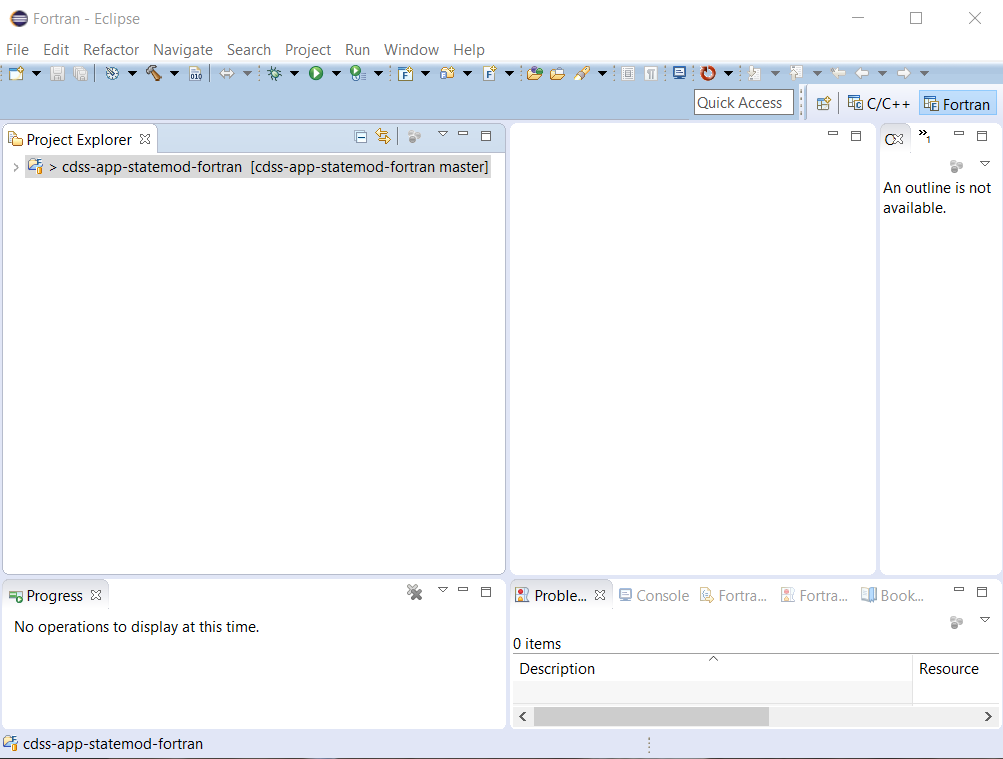Click the blue monitor terminal icon
The image size is (1003, 759).
pos(679,73)
